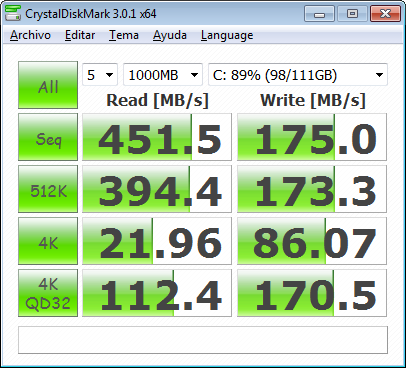
Task: Open the Ayuda menu
Action: coord(170,35)
